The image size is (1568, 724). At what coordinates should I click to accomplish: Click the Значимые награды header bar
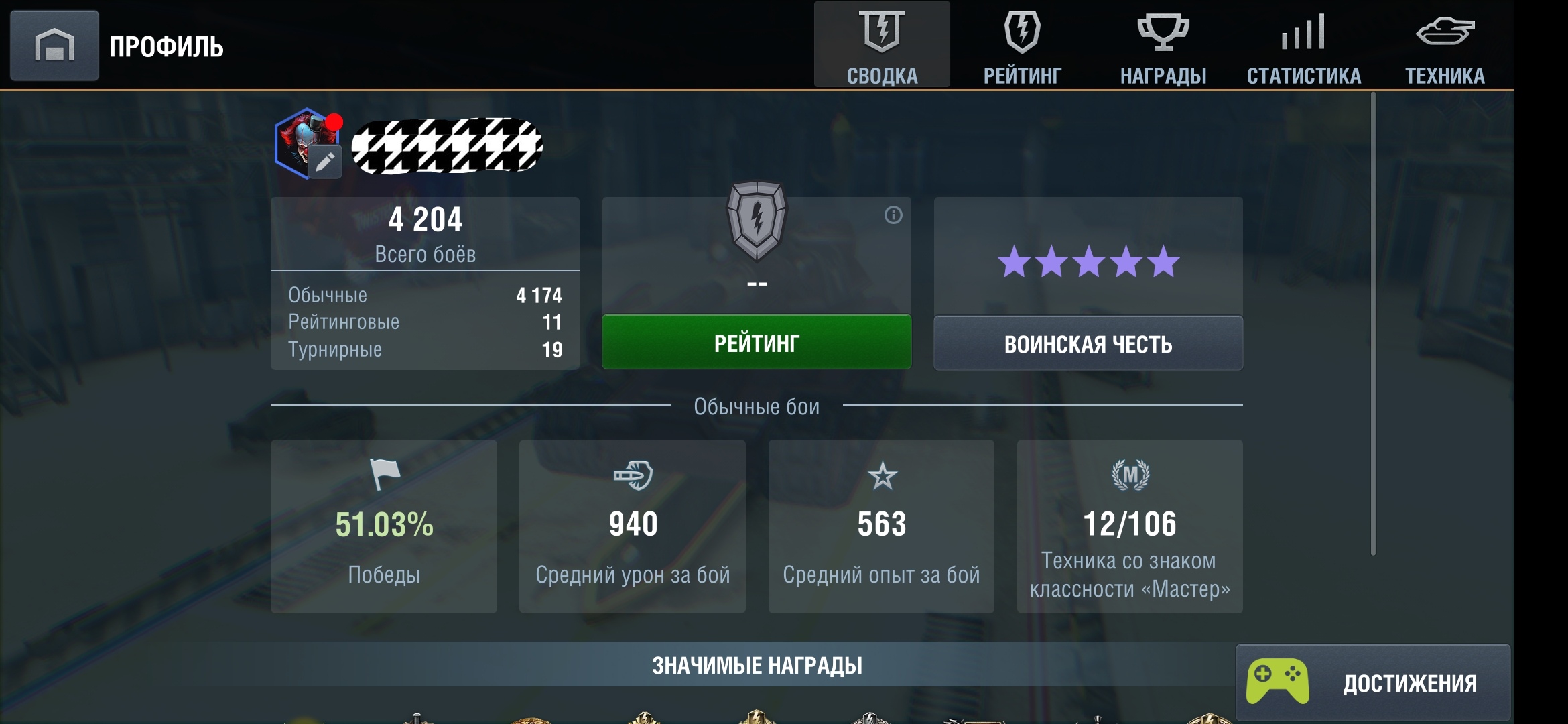[757, 665]
